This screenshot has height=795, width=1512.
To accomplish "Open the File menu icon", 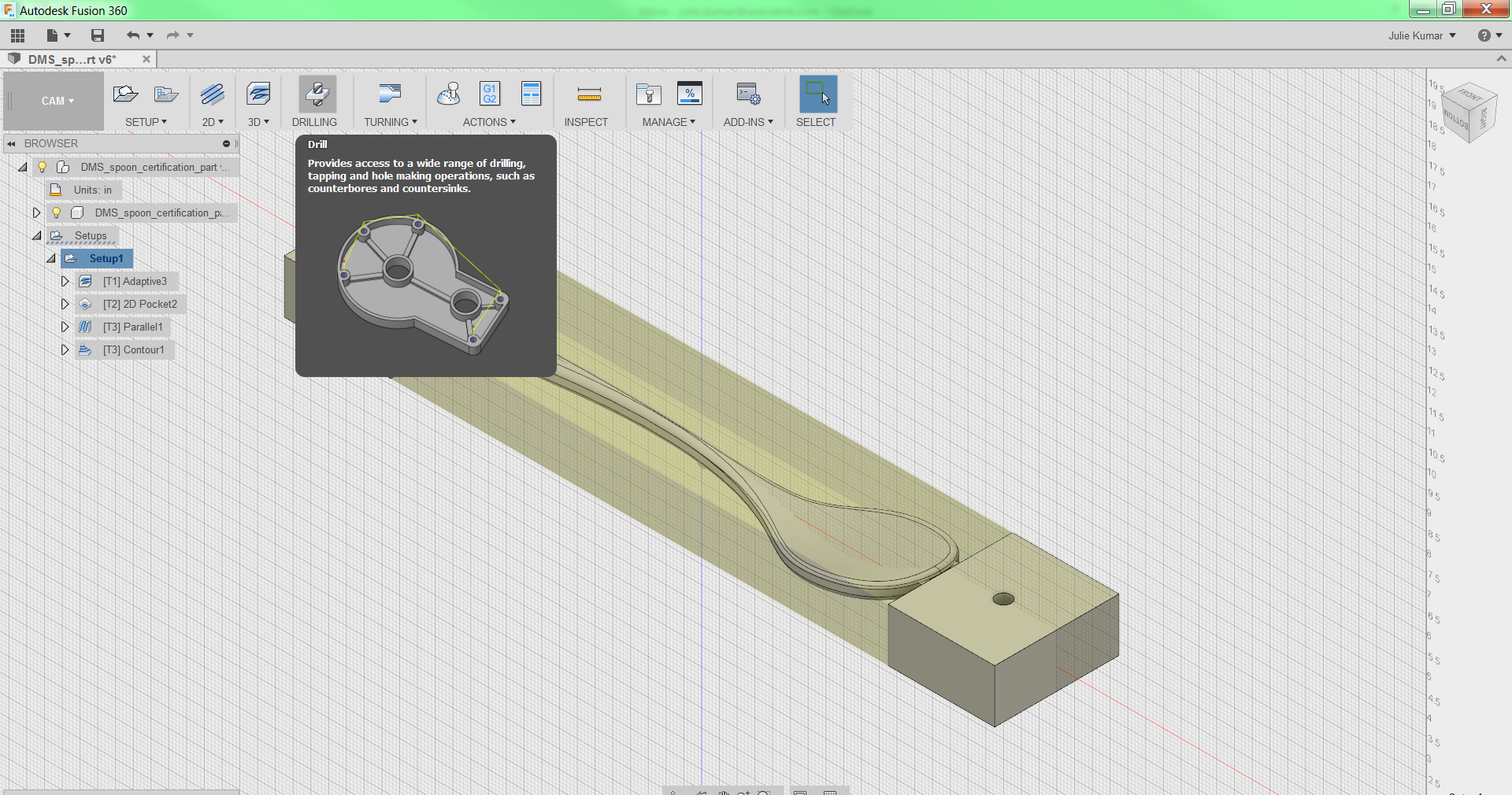I will (x=53, y=35).
